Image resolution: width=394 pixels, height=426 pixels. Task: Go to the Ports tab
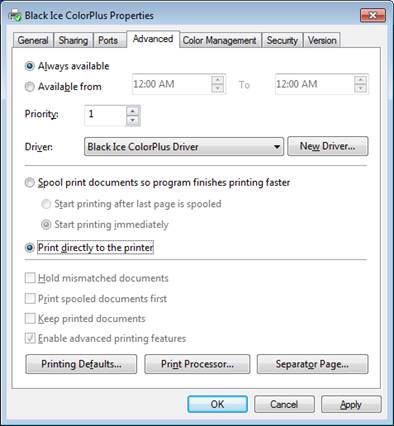click(x=108, y=40)
